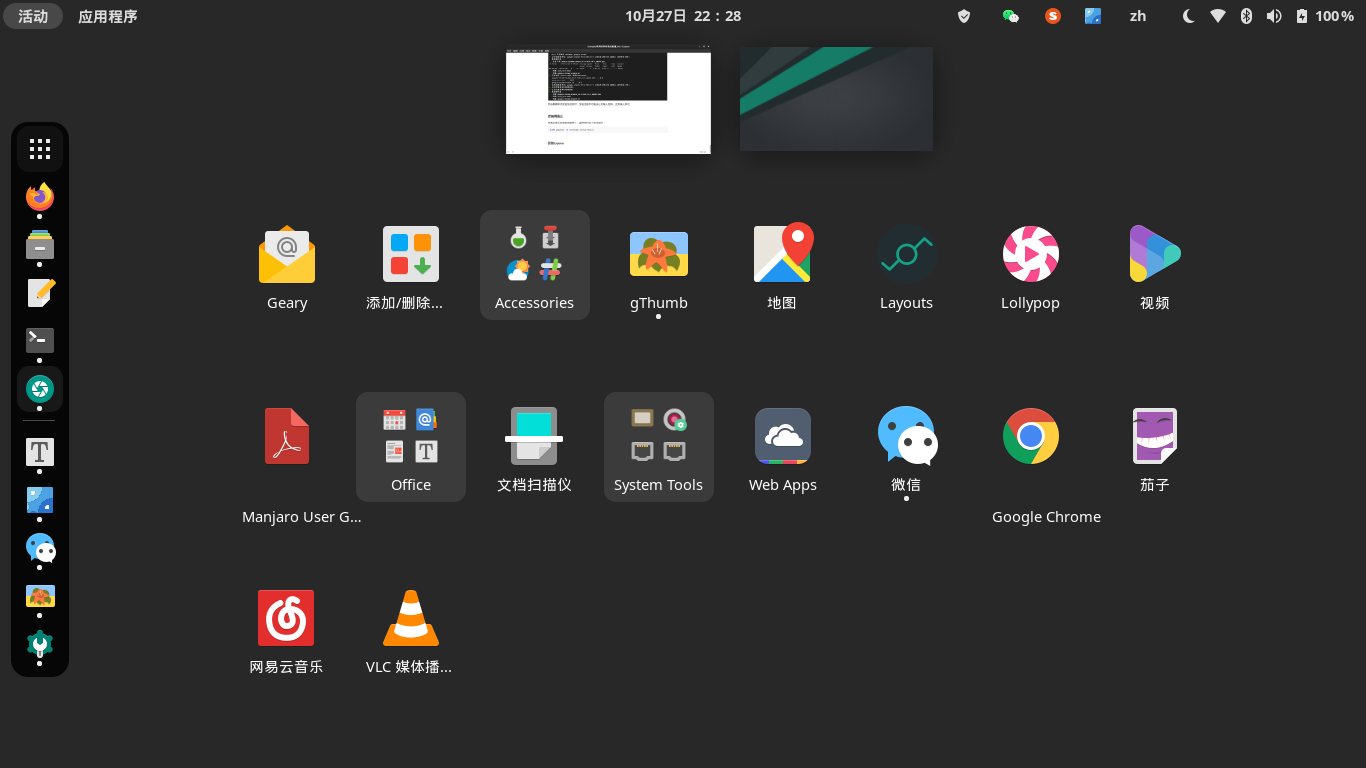Click the battery 100% indicator
Screen dimensions: 1366x768
click(x=1325, y=16)
